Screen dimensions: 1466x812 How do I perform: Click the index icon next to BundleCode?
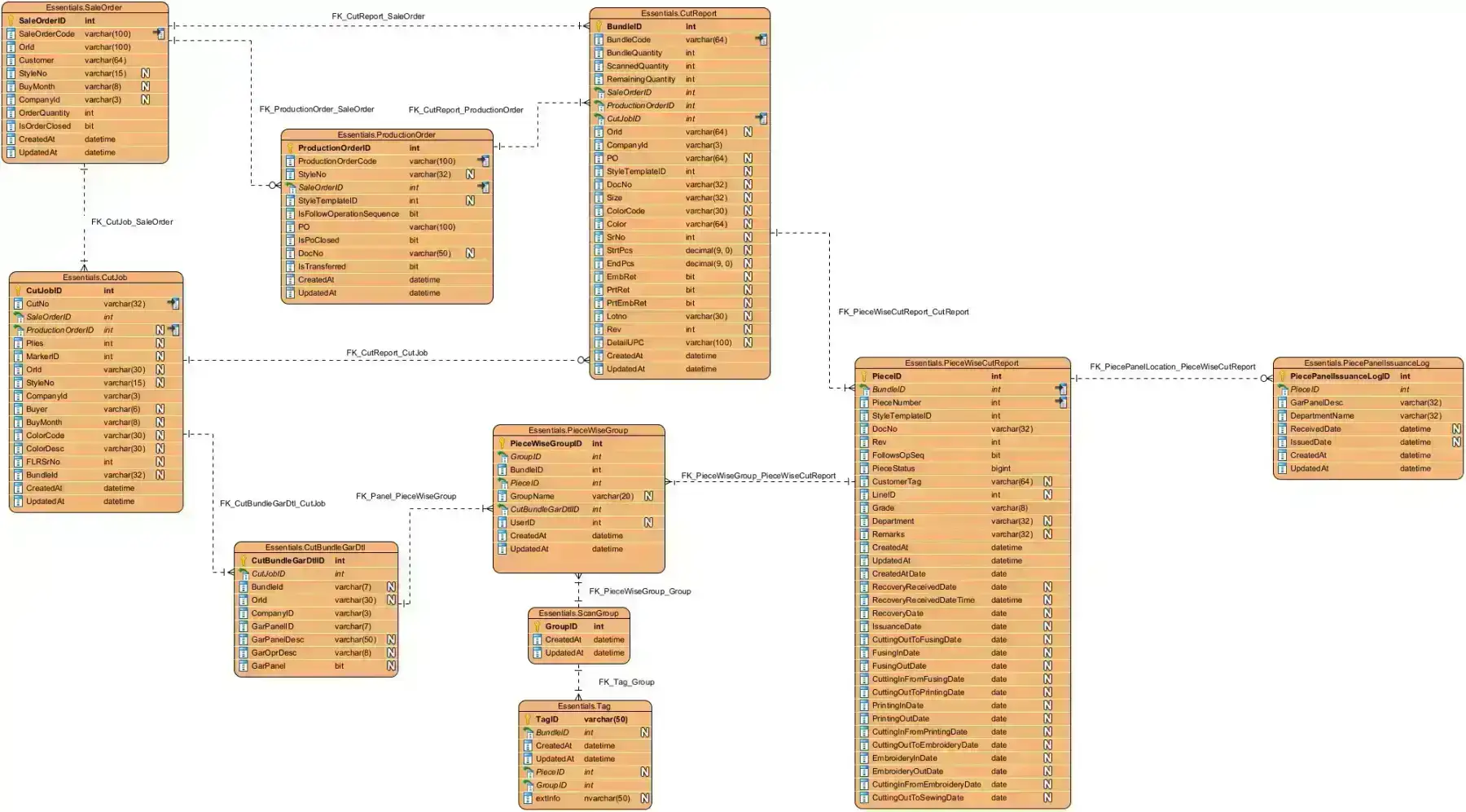[761, 39]
